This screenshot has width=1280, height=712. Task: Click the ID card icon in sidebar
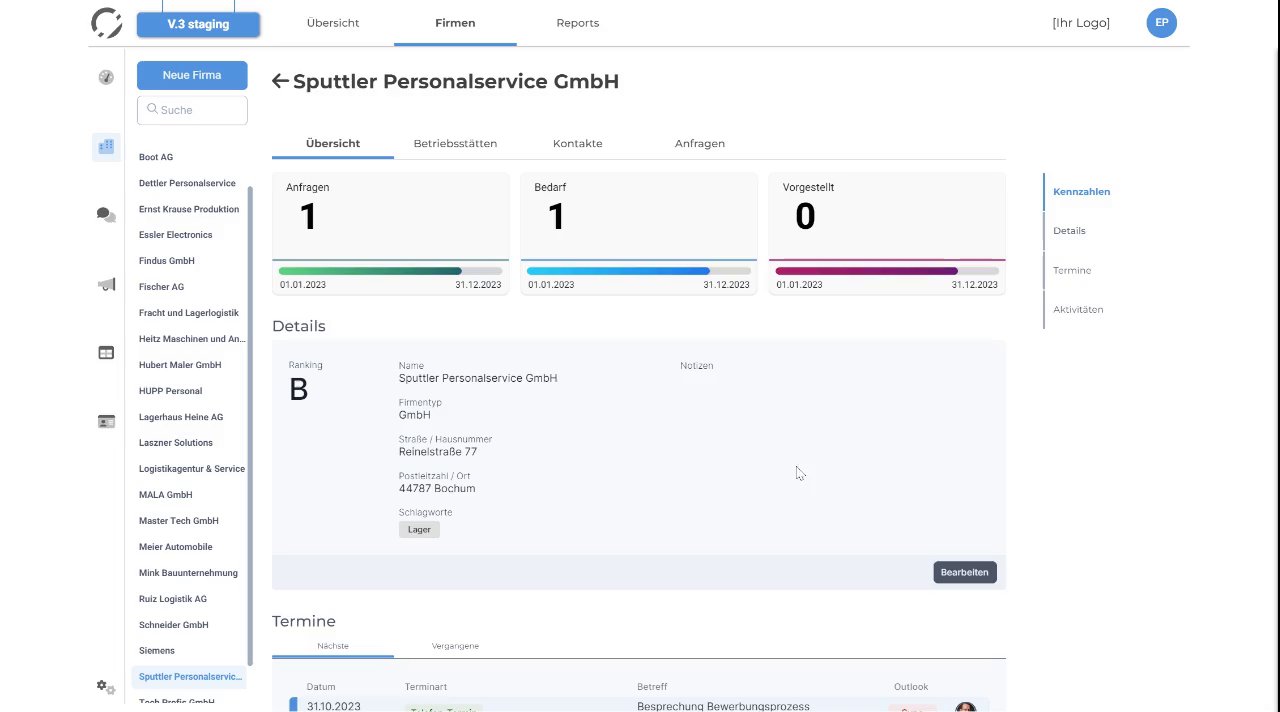point(106,422)
